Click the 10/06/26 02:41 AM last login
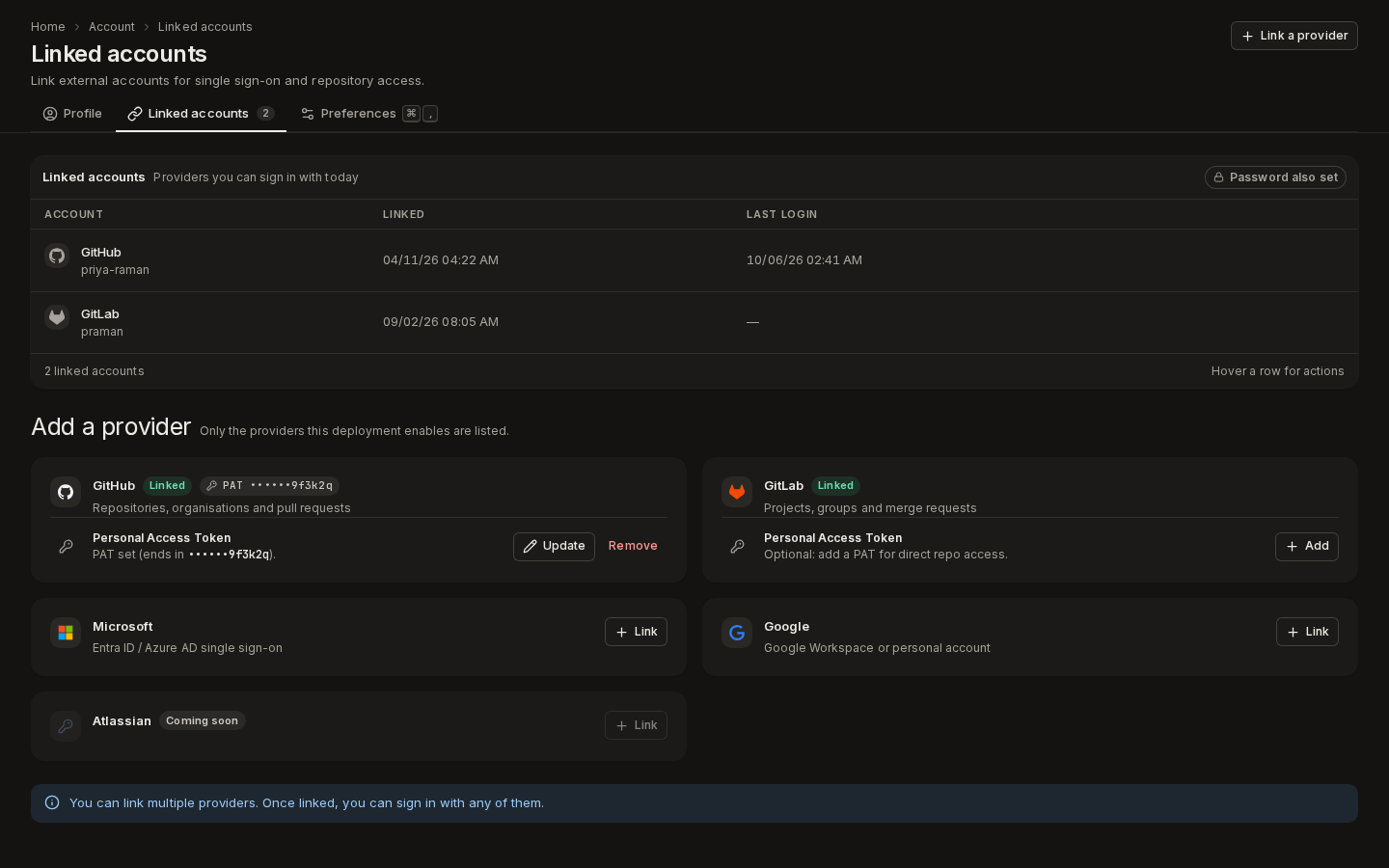1389x868 pixels. click(x=804, y=260)
